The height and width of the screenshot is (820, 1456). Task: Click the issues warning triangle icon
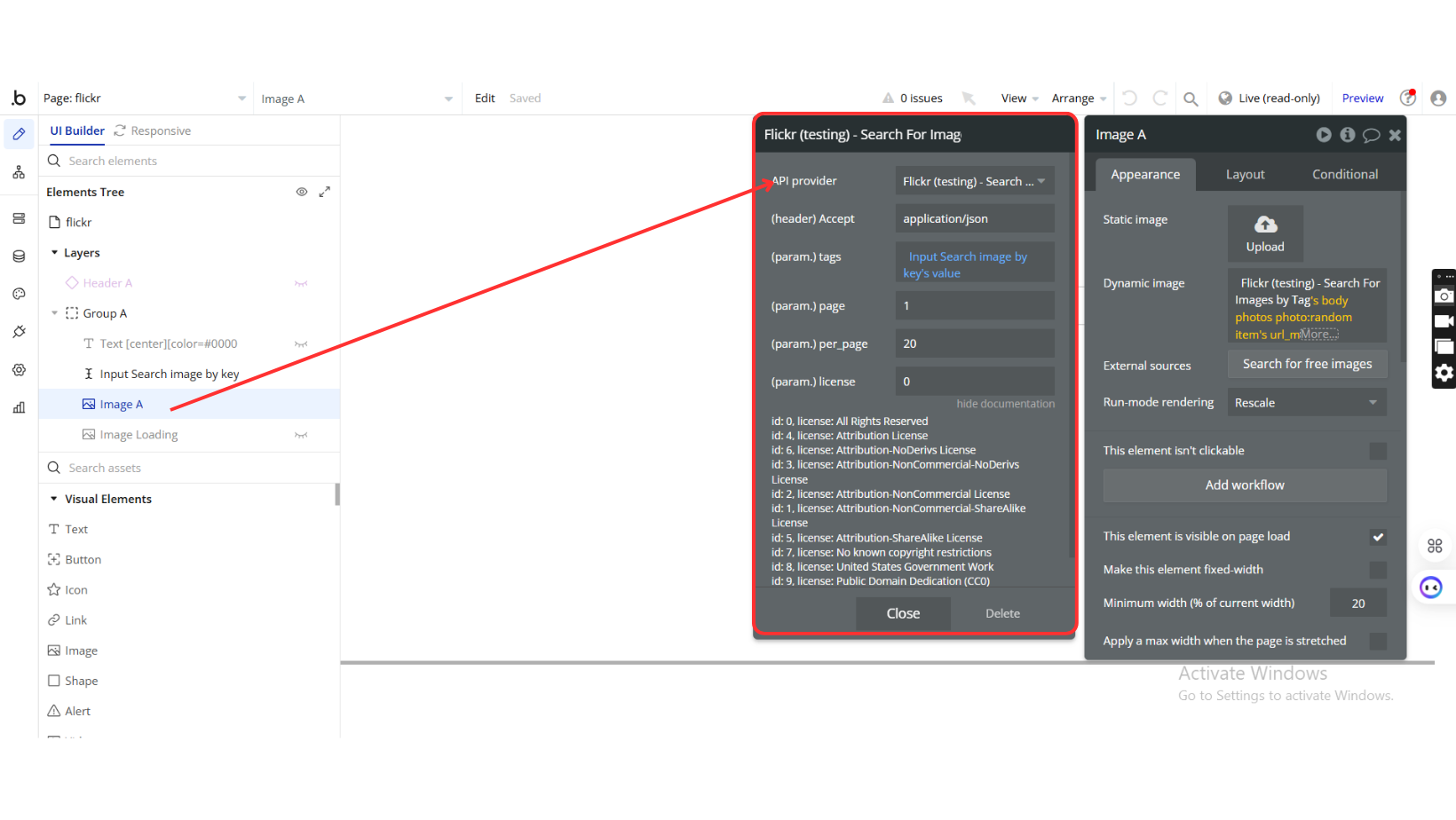(x=888, y=99)
